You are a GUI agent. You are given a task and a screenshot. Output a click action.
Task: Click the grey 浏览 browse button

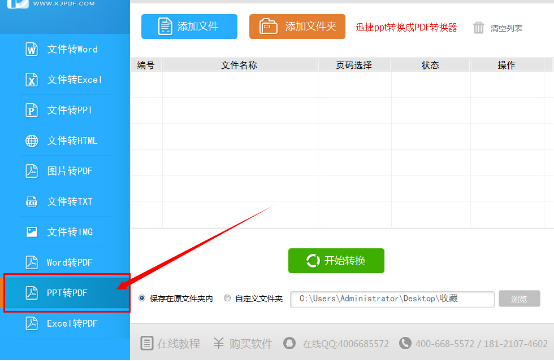tap(519, 299)
